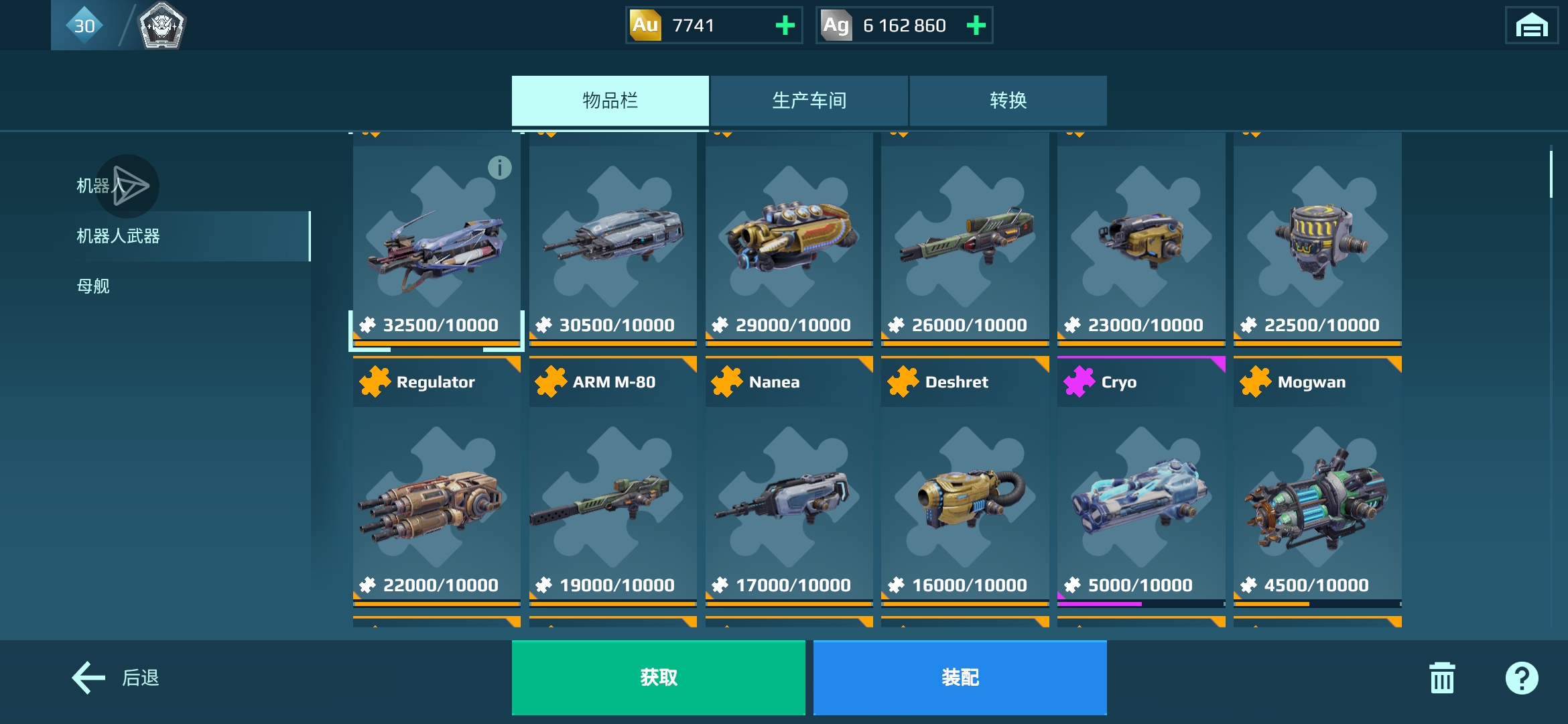Click the inventory vertical scrollbar
Viewport: 1568px width, 724px height.
click(1551, 385)
